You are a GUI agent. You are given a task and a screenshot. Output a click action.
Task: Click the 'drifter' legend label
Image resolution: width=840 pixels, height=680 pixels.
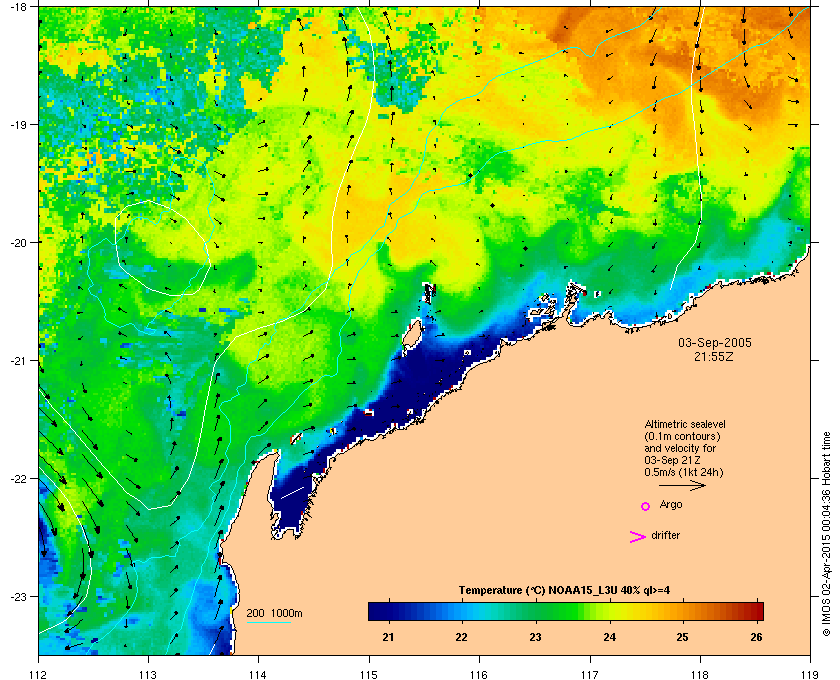coord(665,535)
